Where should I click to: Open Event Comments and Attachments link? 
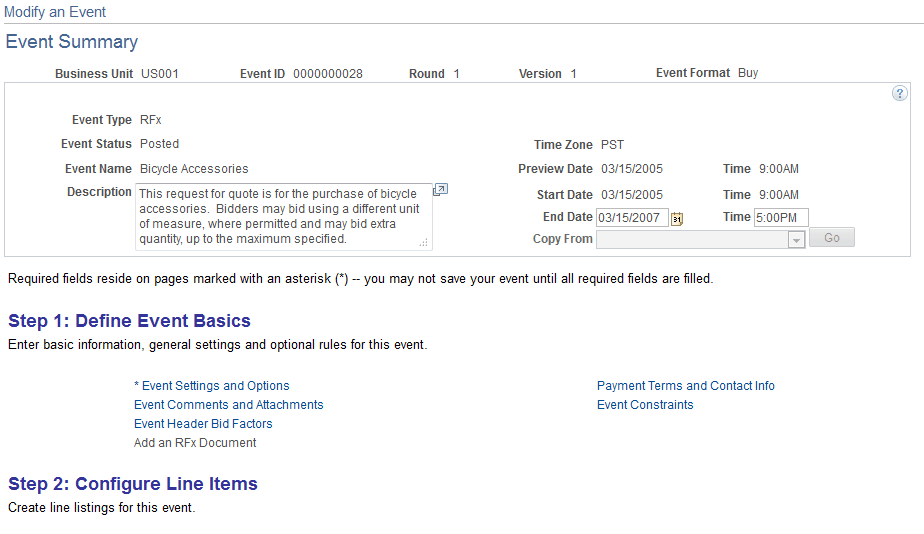click(x=229, y=405)
